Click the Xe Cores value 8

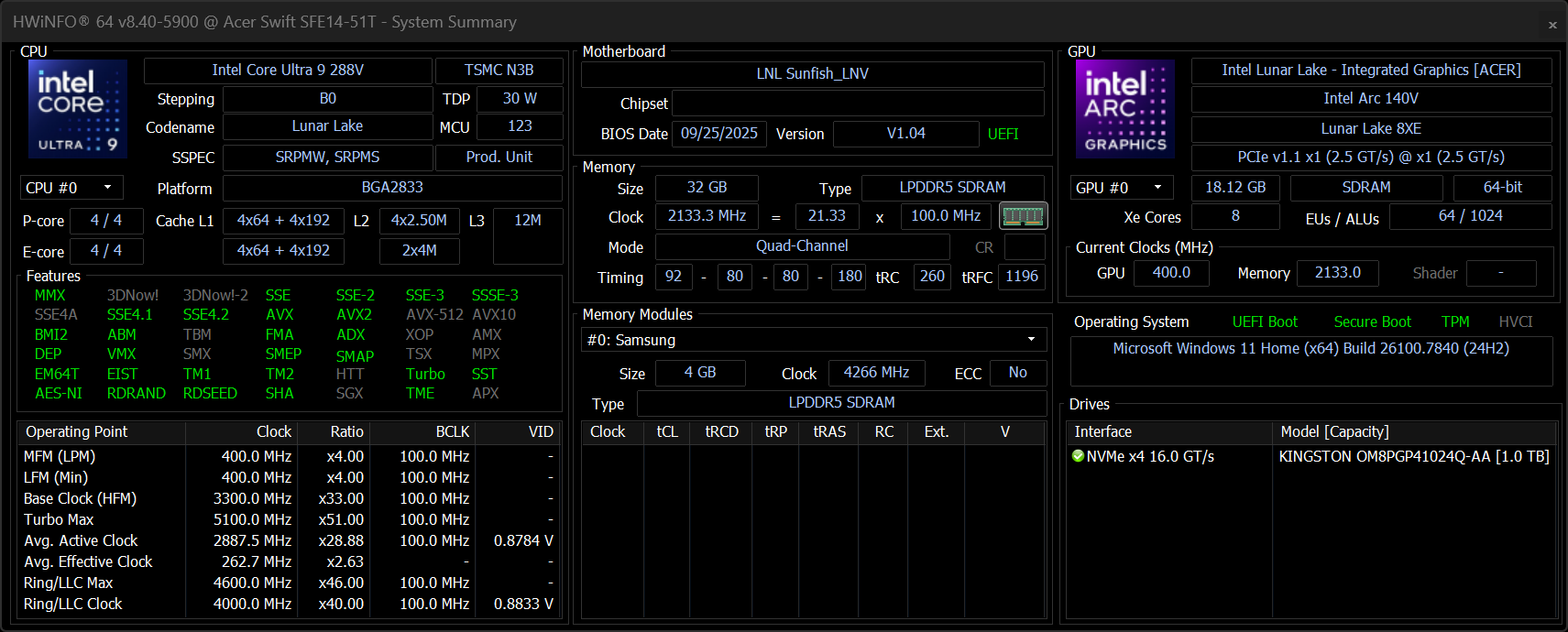pyautogui.click(x=1235, y=216)
